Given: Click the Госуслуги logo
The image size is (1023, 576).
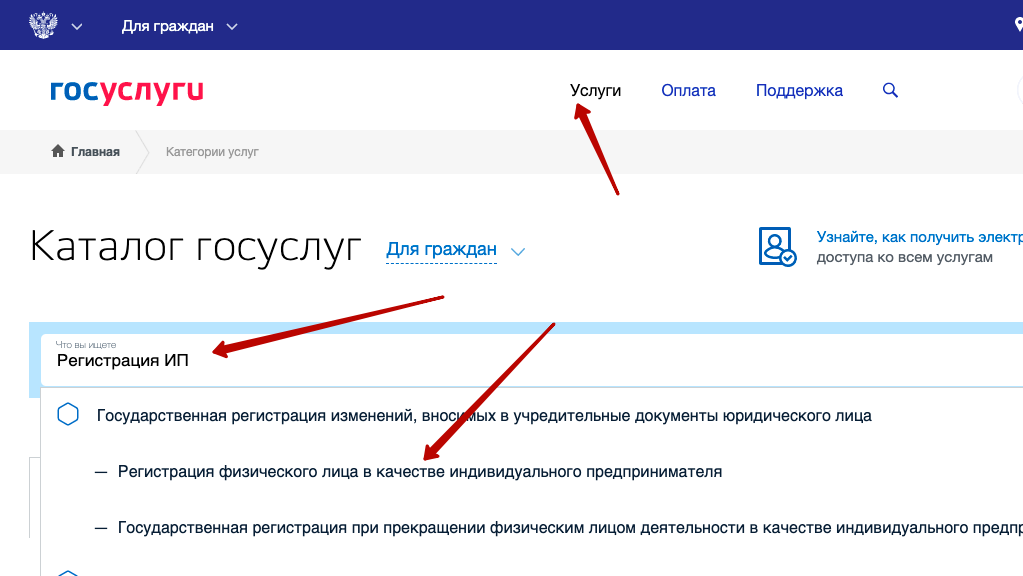Looking at the screenshot, I should click(x=127, y=91).
